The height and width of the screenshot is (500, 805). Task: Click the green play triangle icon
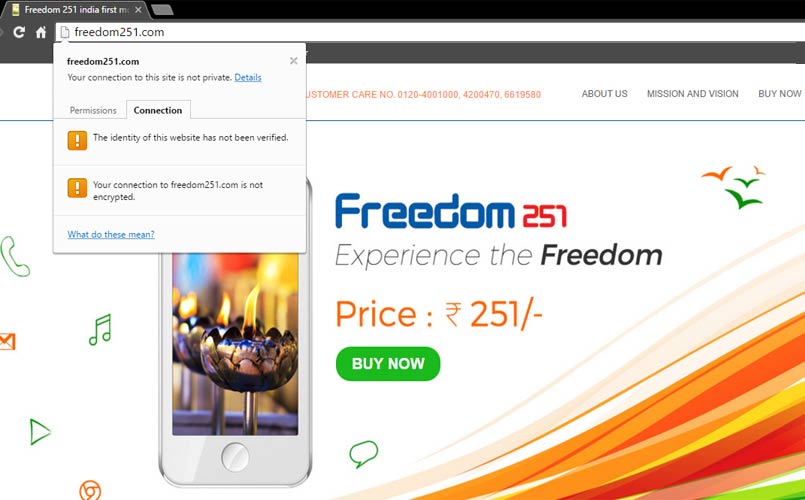[x=40, y=432]
